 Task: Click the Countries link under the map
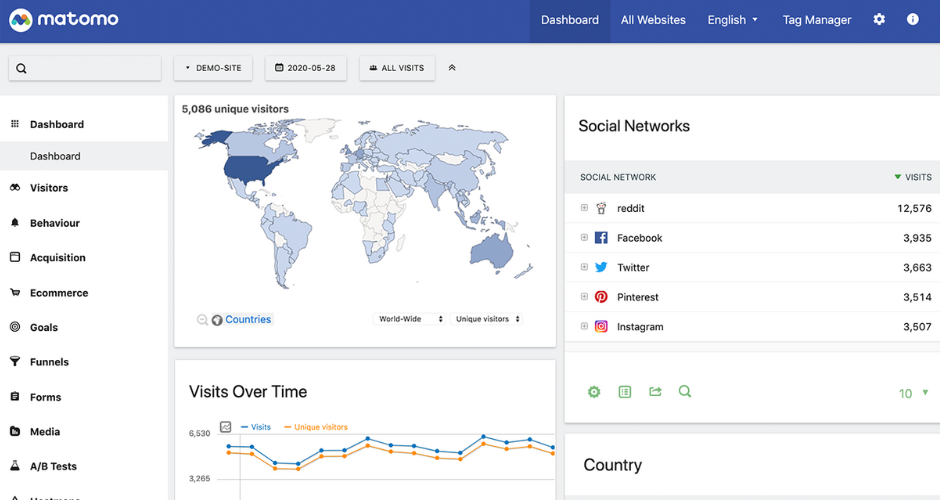248,320
